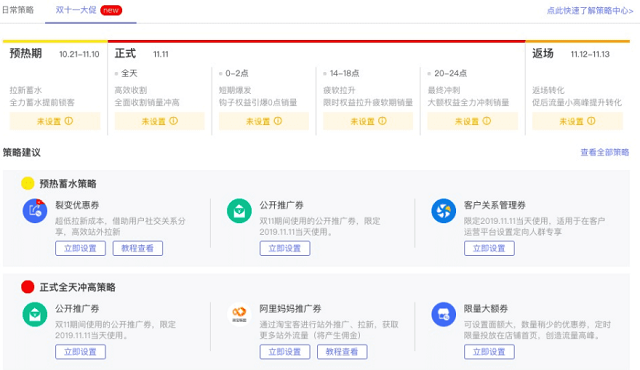This screenshot has height=370, width=640.
Task: Click 未设置 under 返场 返场转化
Action: (578, 121)
